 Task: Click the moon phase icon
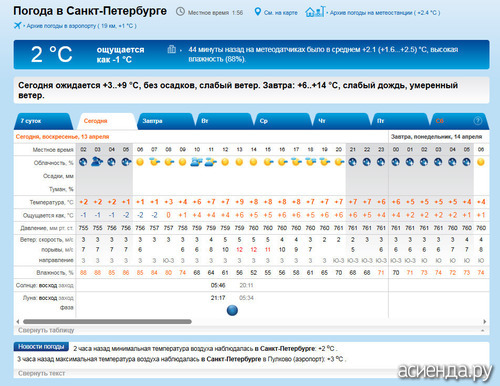click(232, 310)
